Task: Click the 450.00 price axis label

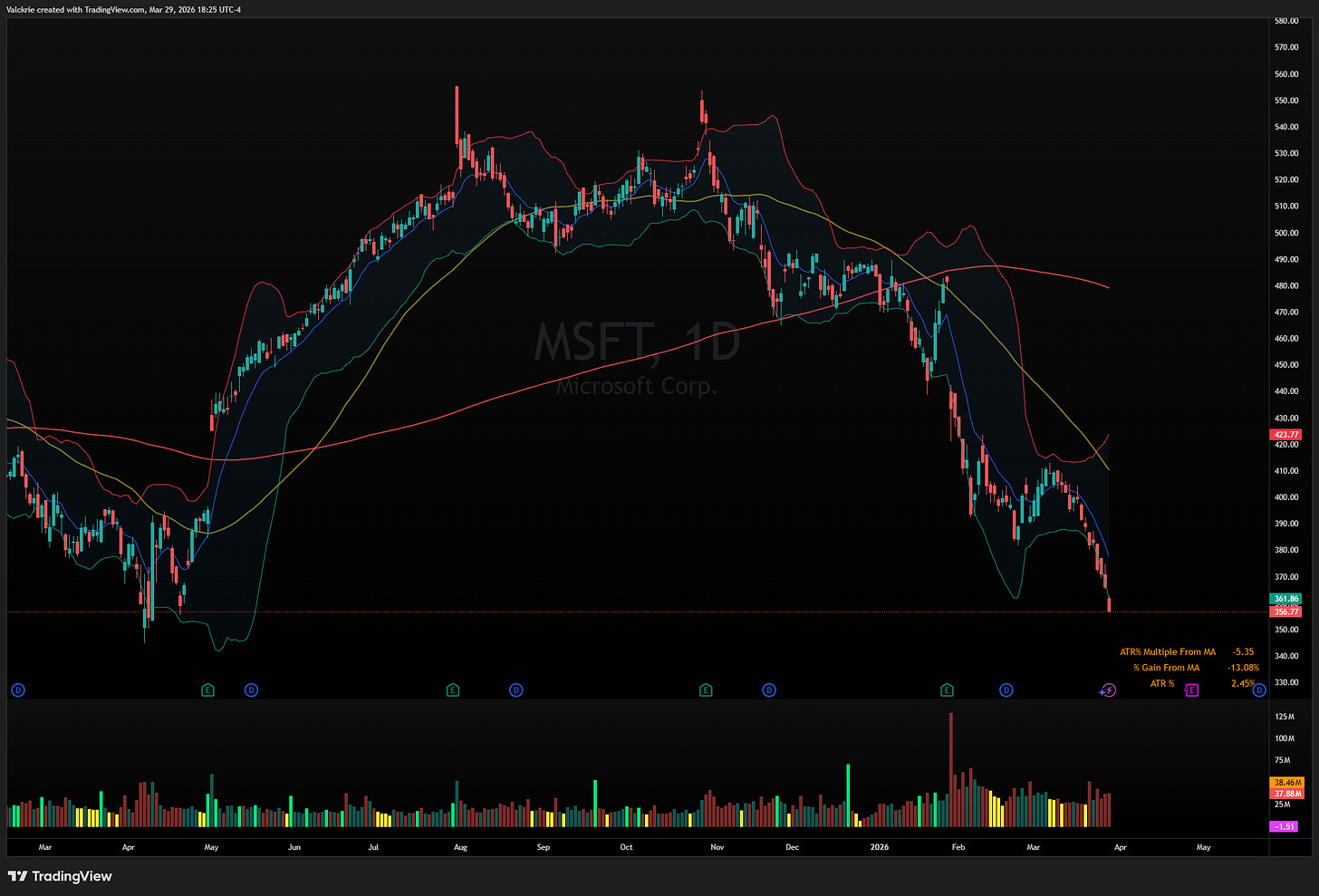Action: pos(1286,365)
